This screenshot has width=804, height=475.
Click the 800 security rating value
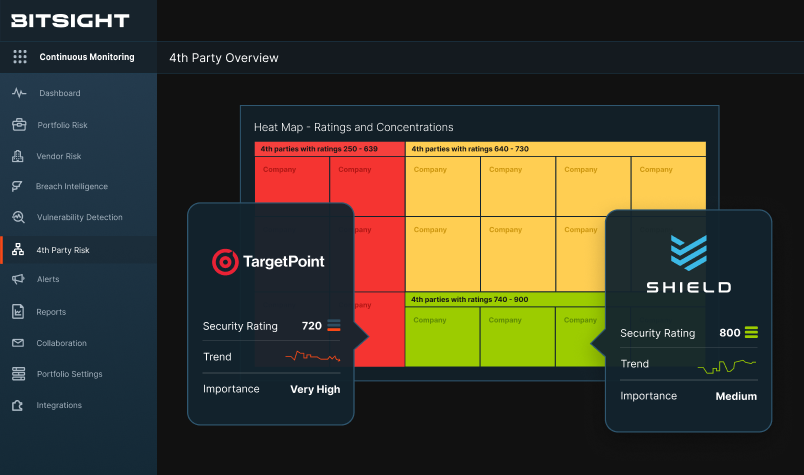(730, 333)
